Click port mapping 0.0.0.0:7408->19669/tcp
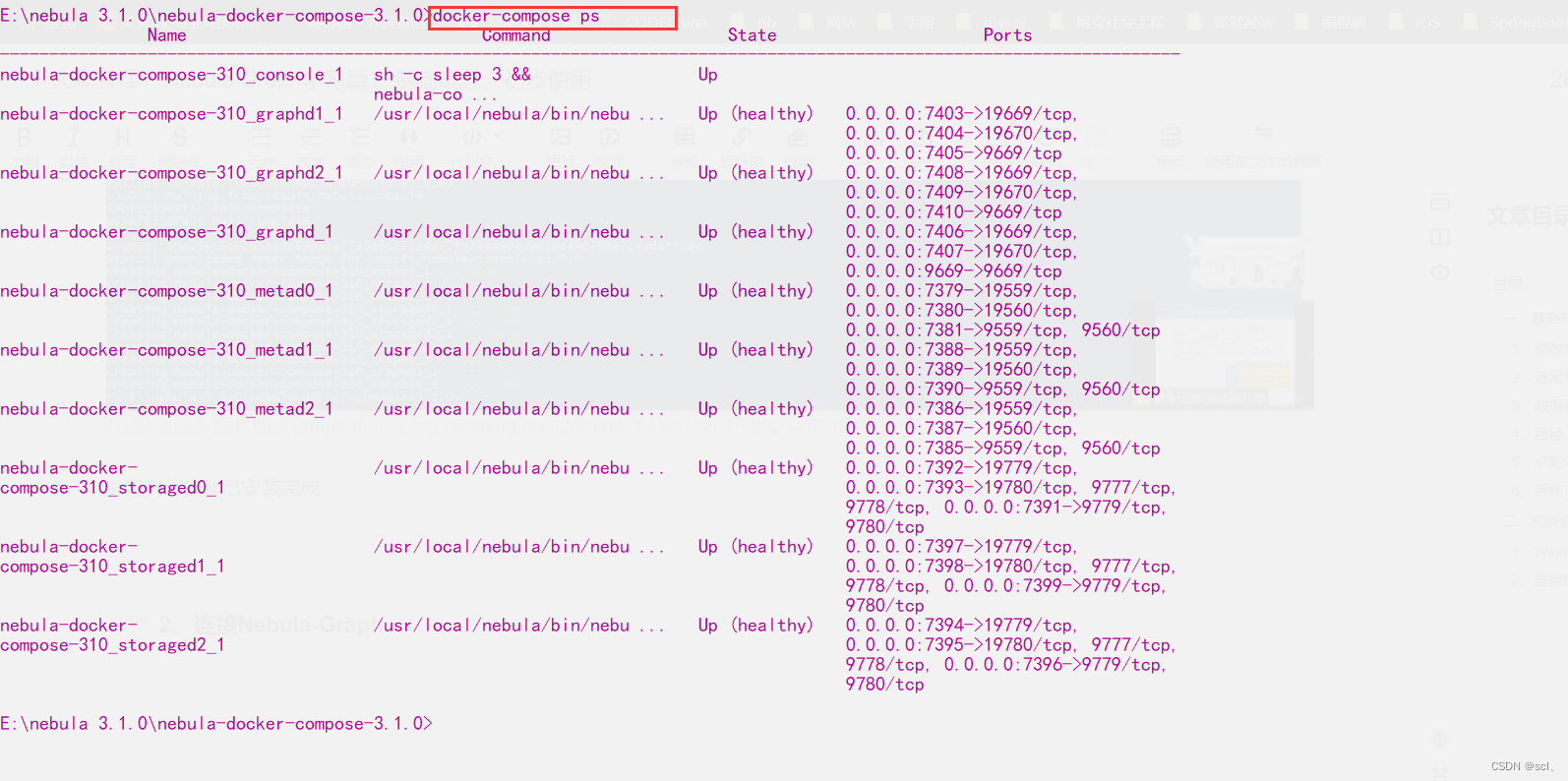Viewport: 1568px width, 781px height. (x=960, y=173)
